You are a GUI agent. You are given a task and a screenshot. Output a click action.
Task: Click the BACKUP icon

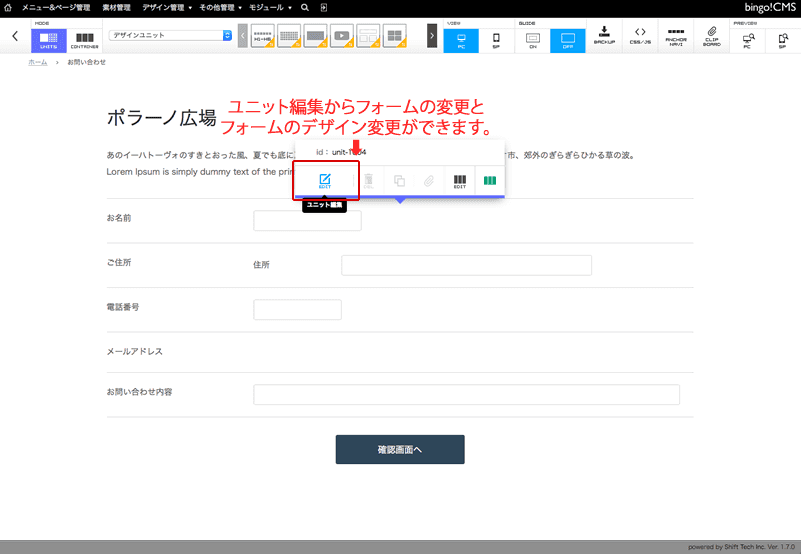click(604, 35)
